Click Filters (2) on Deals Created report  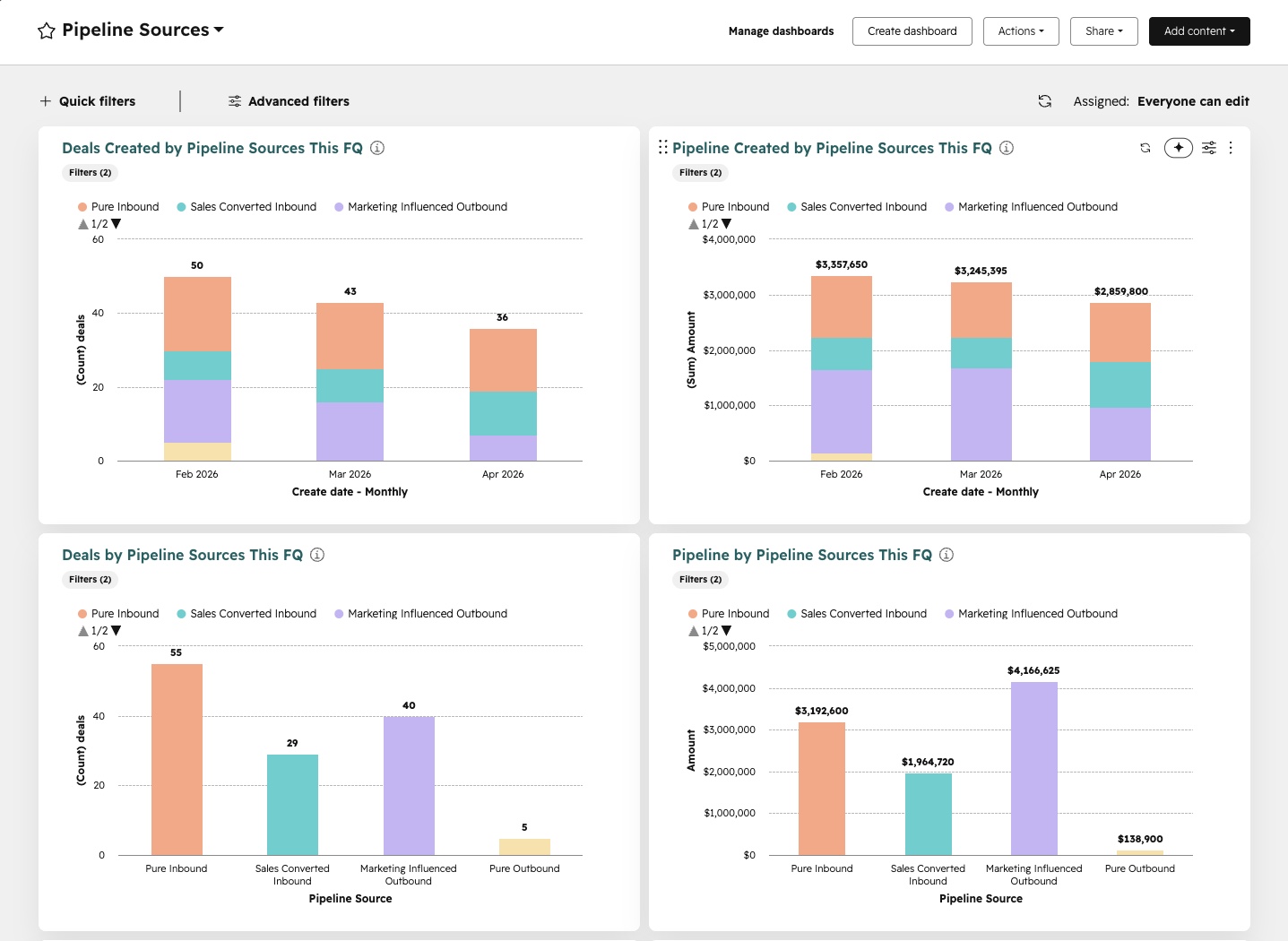point(91,173)
